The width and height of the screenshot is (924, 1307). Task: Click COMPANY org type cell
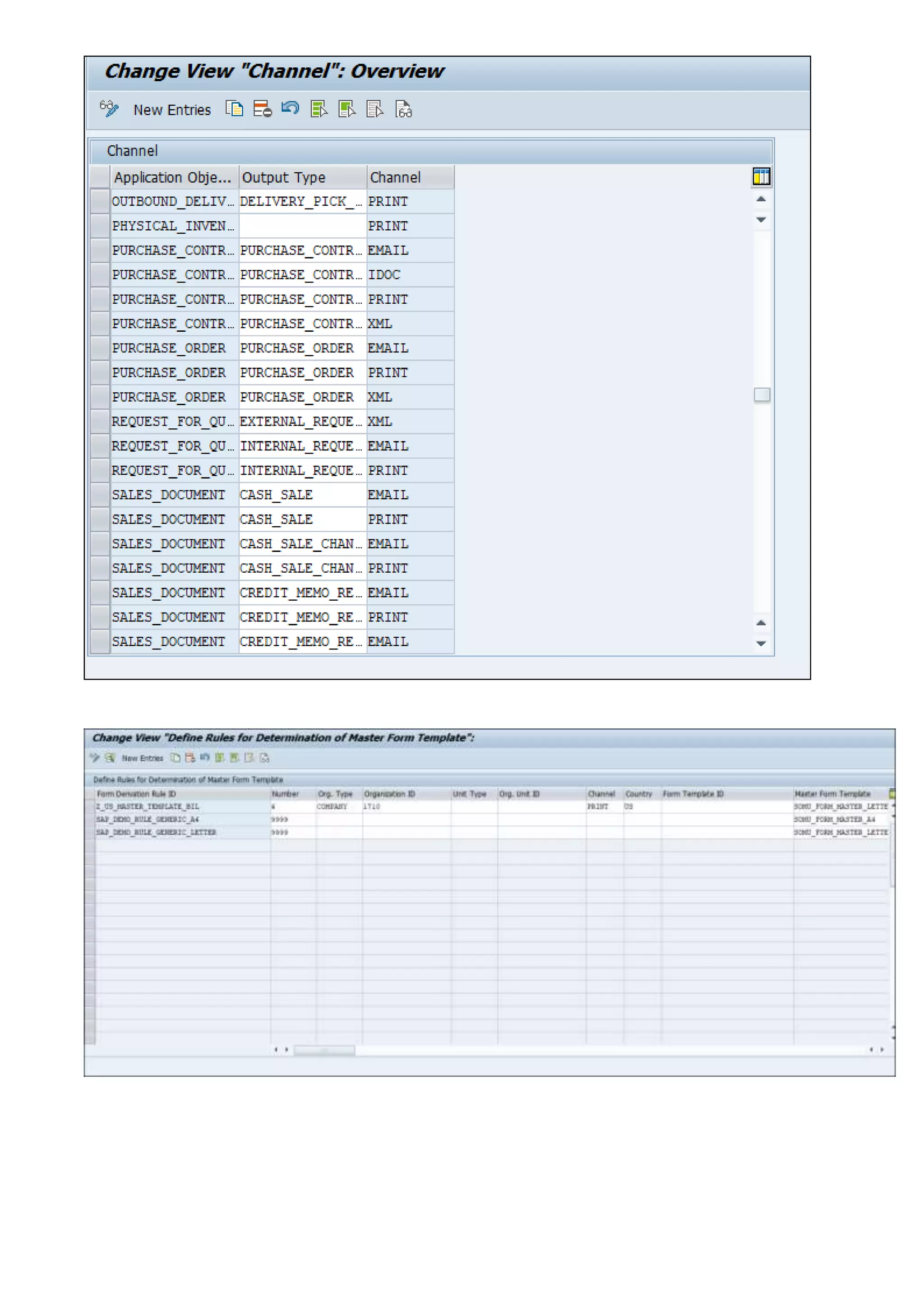click(x=339, y=806)
